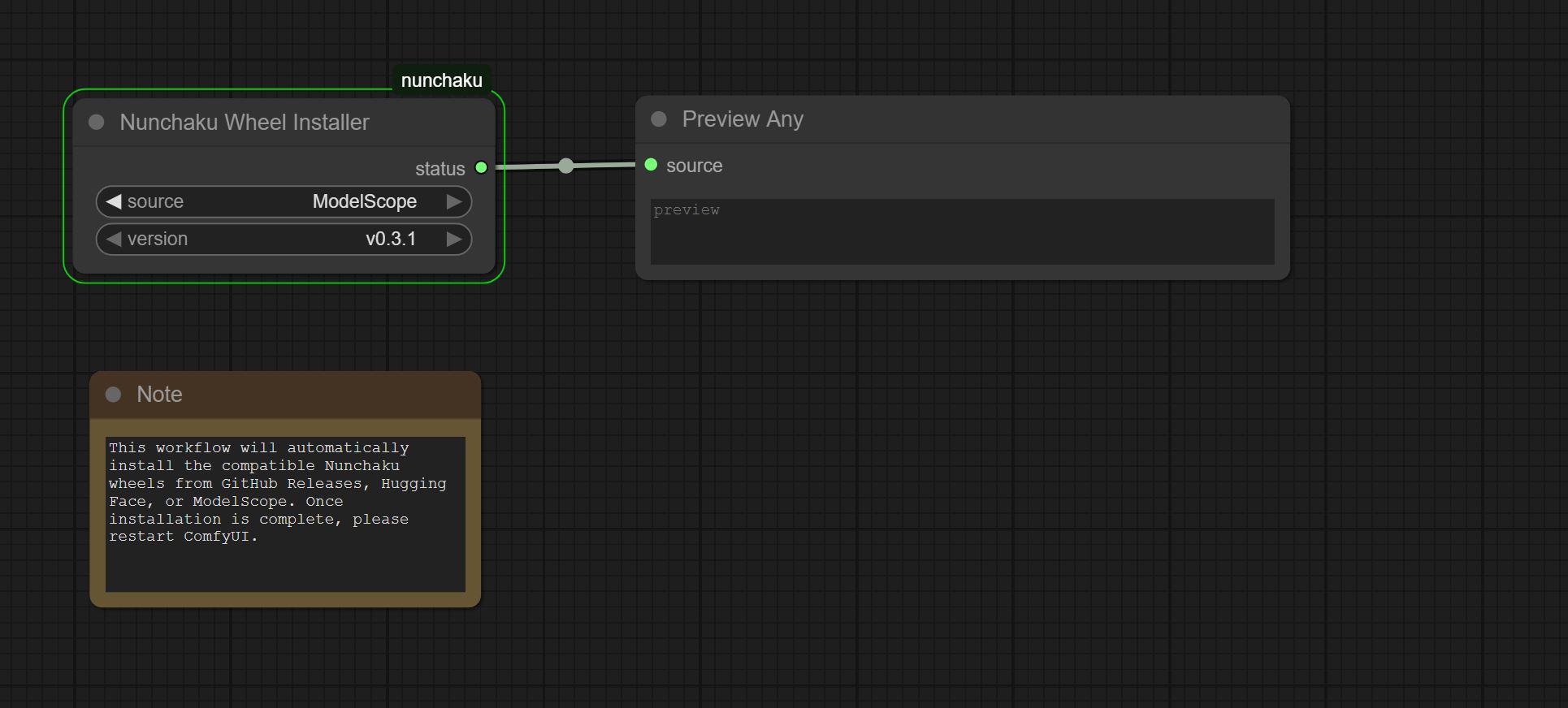Click the status output connector
This screenshot has width=1568, height=708.
point(481,167)
